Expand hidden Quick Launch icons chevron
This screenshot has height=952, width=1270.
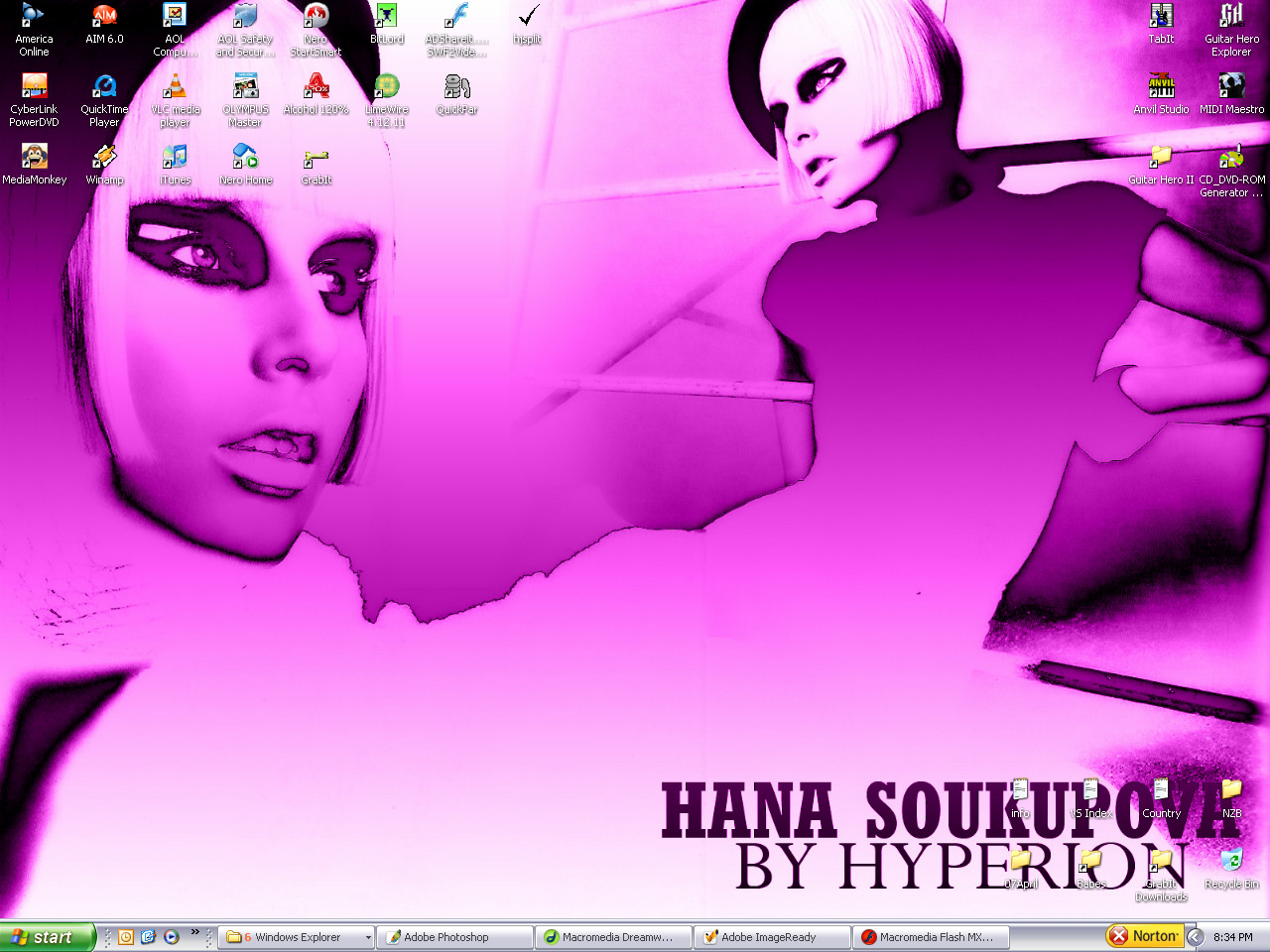click(195, 932)
